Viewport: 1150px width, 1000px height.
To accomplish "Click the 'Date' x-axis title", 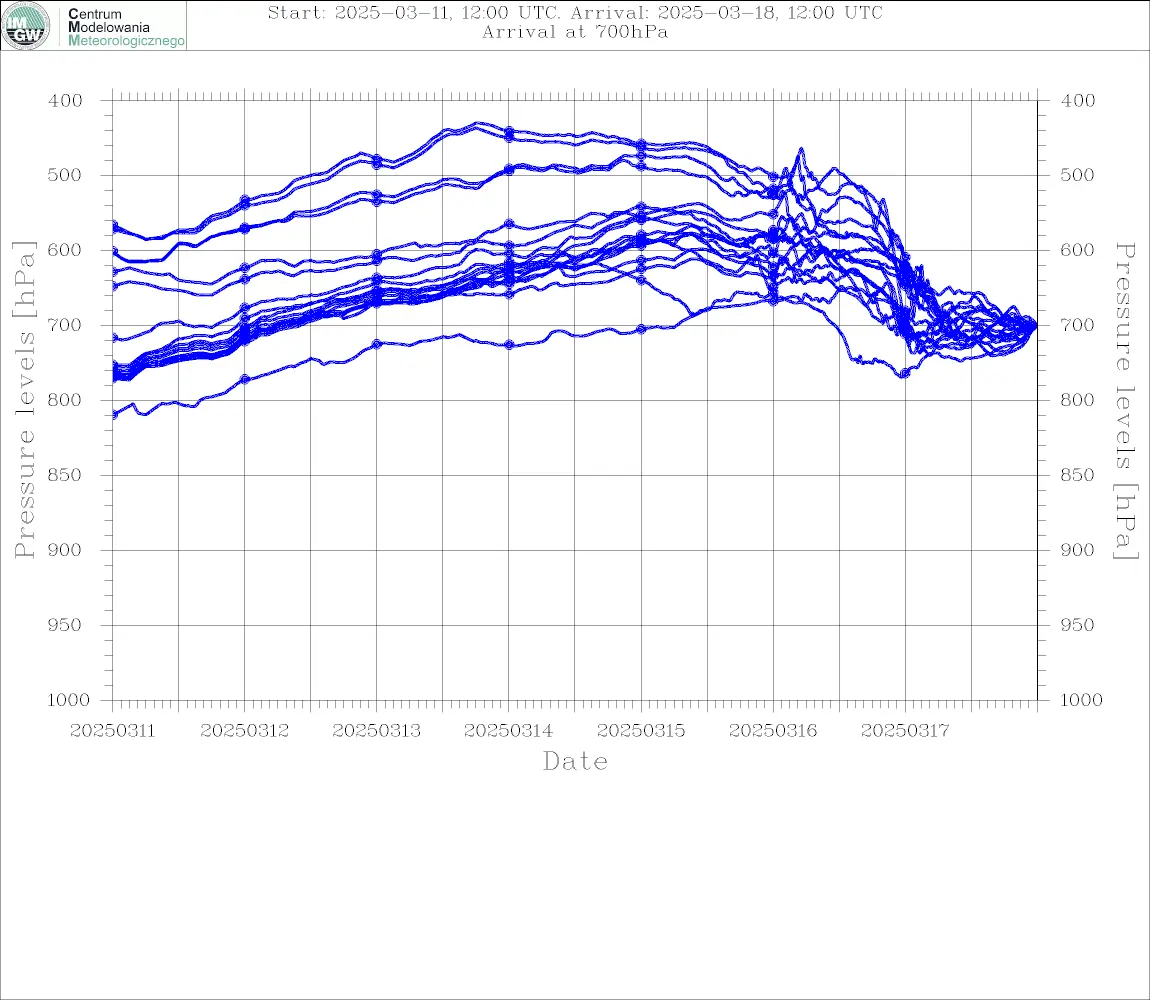I will pyautogui.click(x=576, y=762).
